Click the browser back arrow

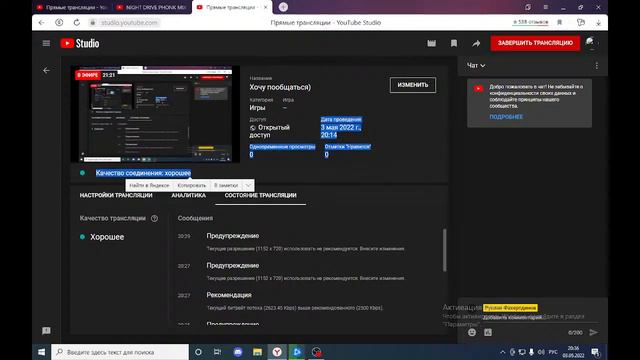41,22
